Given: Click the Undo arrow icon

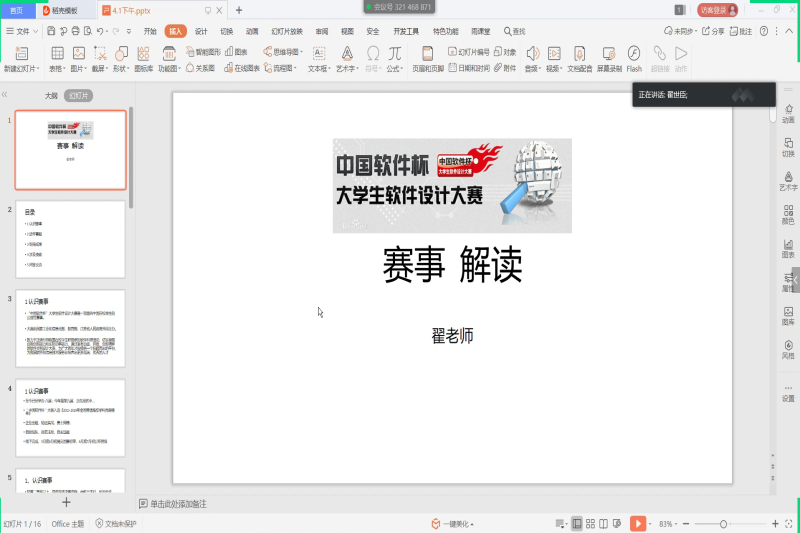Looking at the screenshot, I should pos(100,31).
